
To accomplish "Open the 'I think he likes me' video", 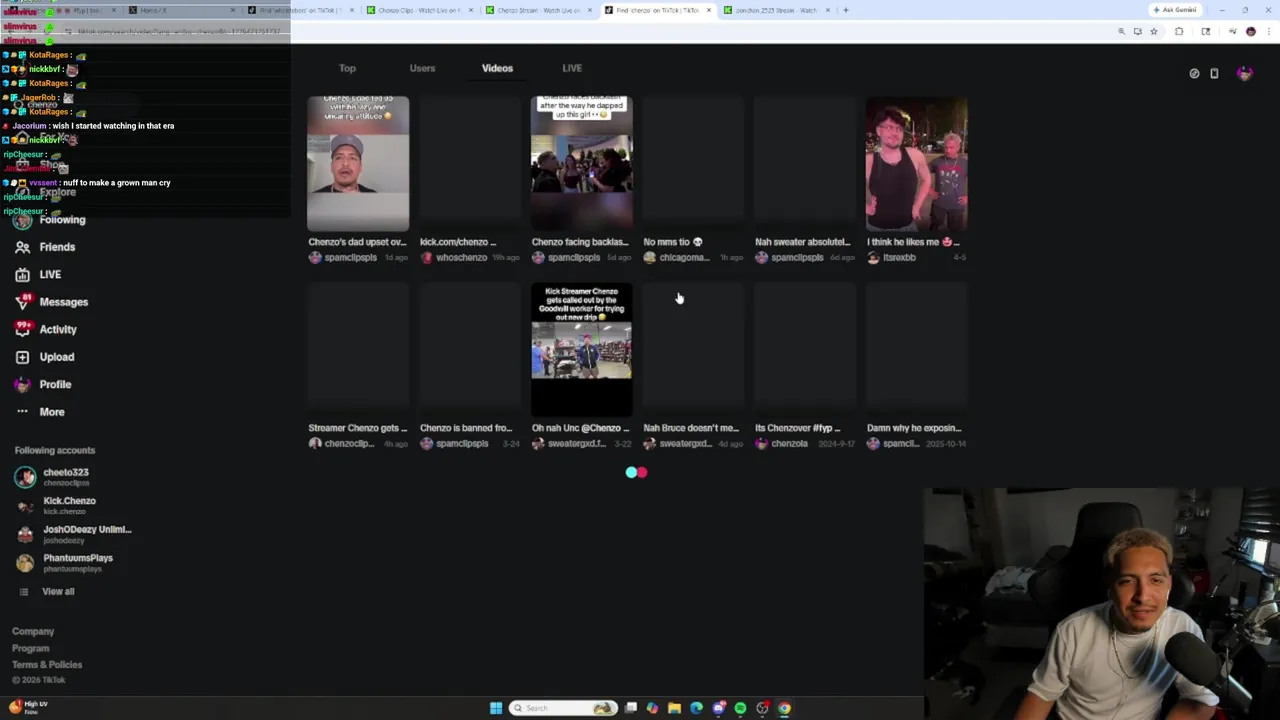I will 916,163.
